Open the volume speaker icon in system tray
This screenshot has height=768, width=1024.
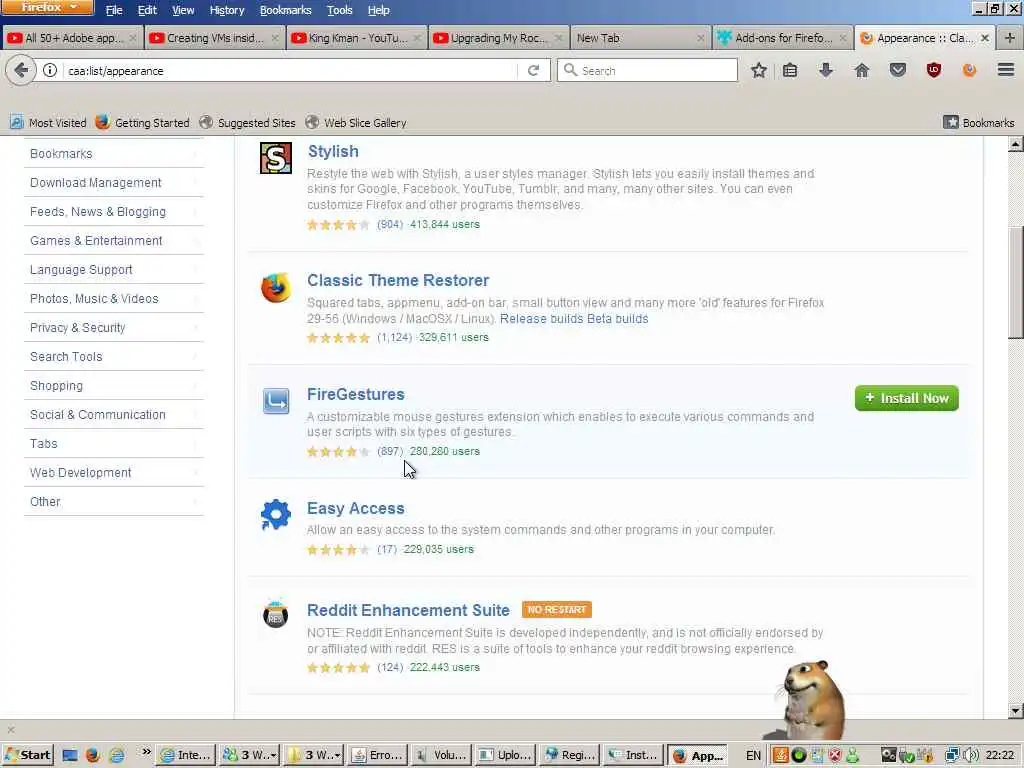point(971,756)
